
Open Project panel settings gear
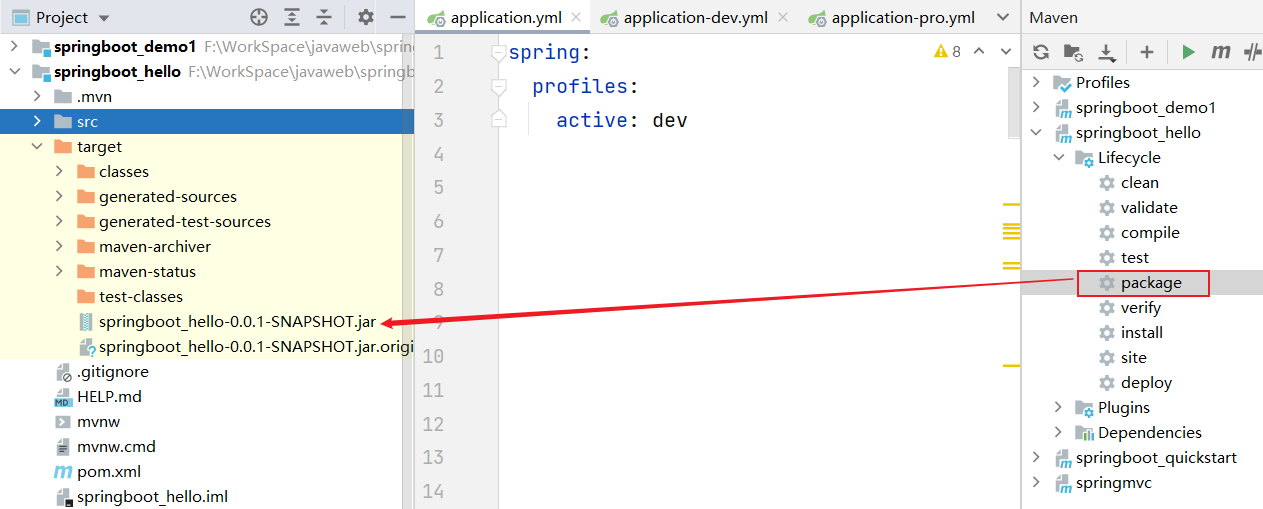tap(366, 17)
